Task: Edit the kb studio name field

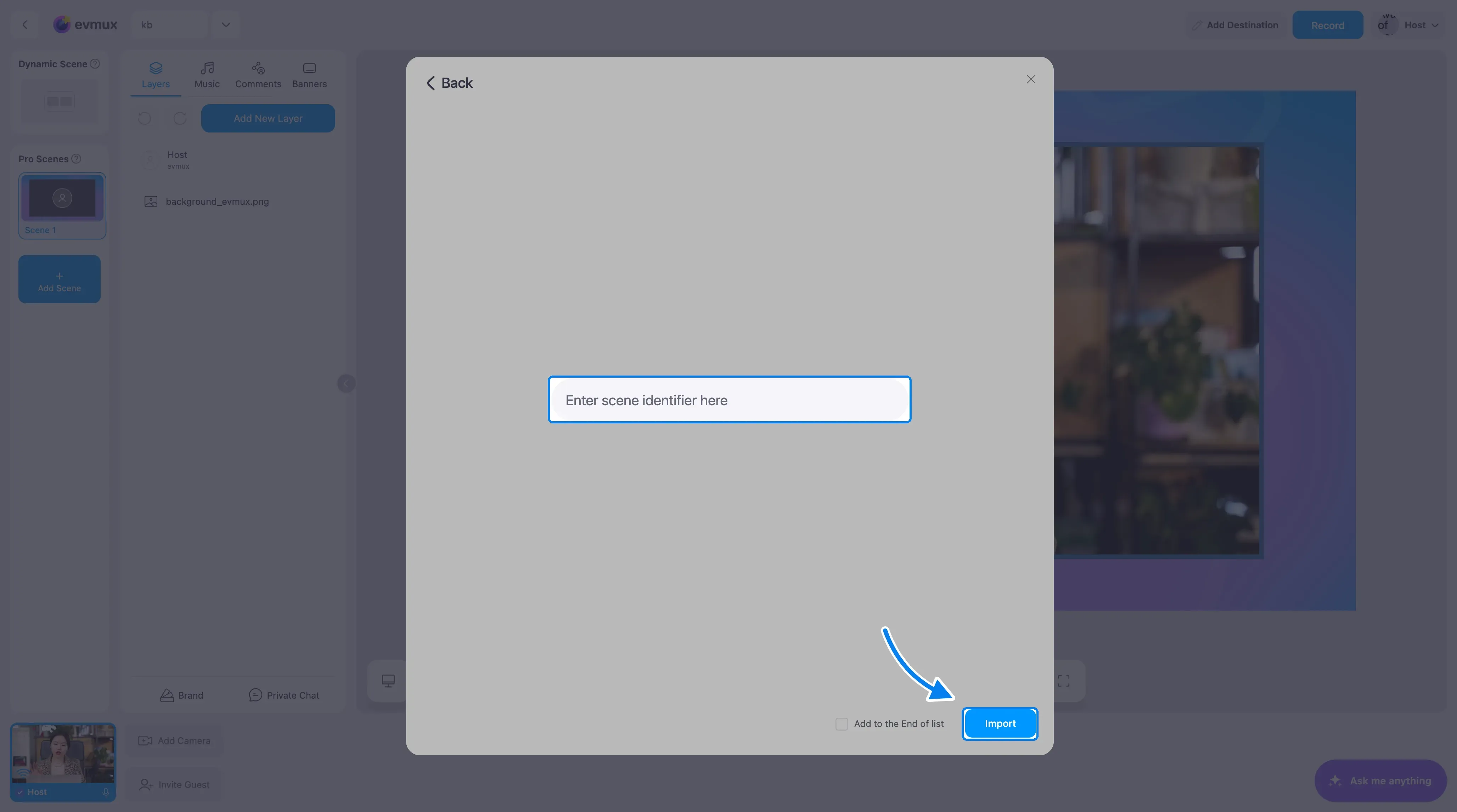Action: coord(170,25)
